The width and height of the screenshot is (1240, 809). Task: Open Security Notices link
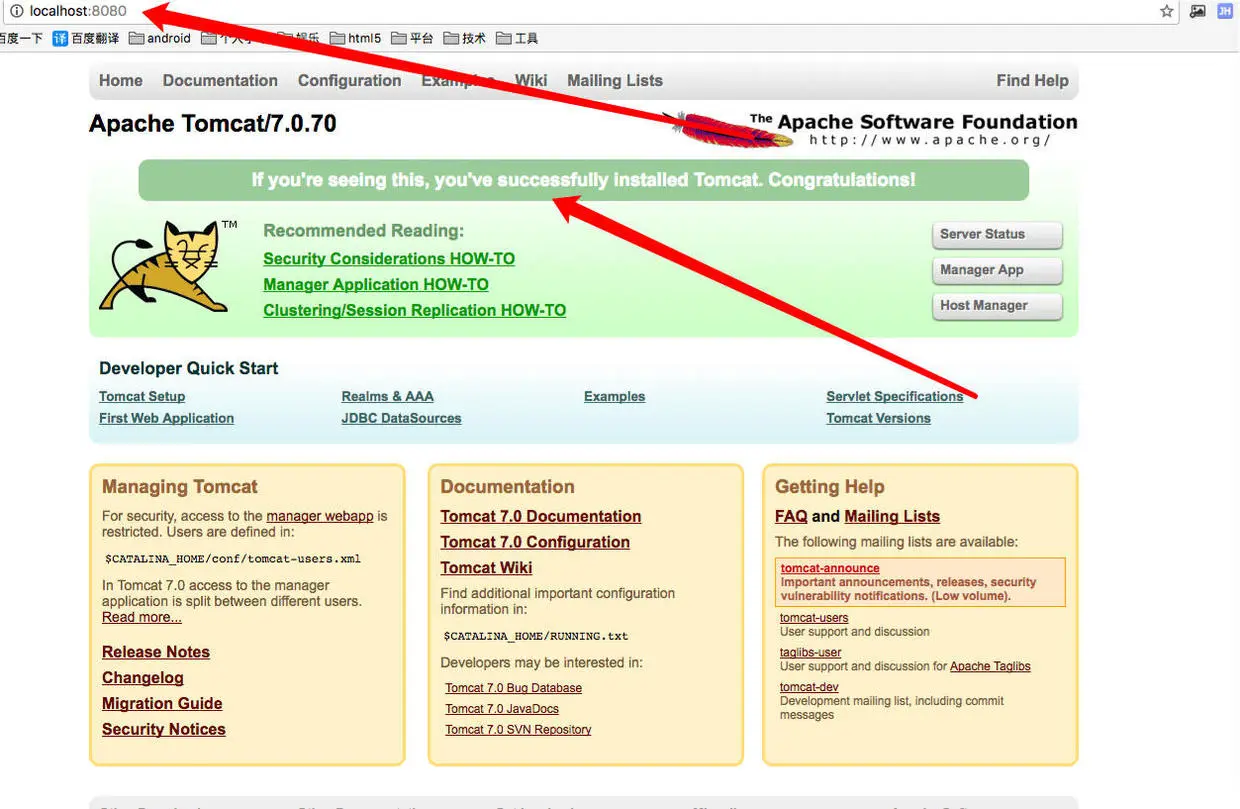[164, 730]
